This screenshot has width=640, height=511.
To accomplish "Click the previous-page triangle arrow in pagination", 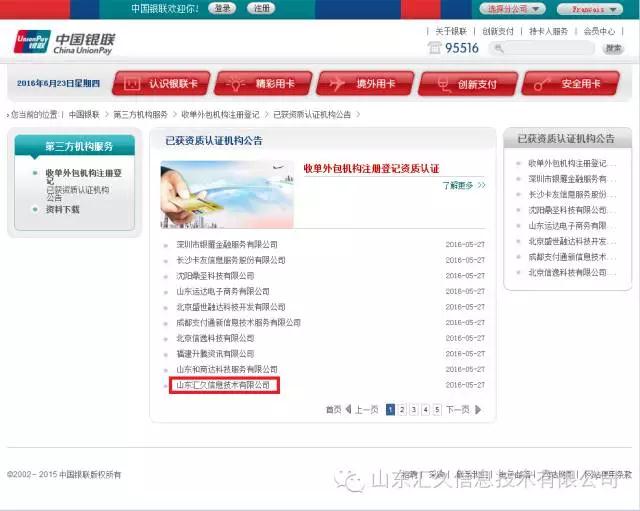I will point(348,409).
